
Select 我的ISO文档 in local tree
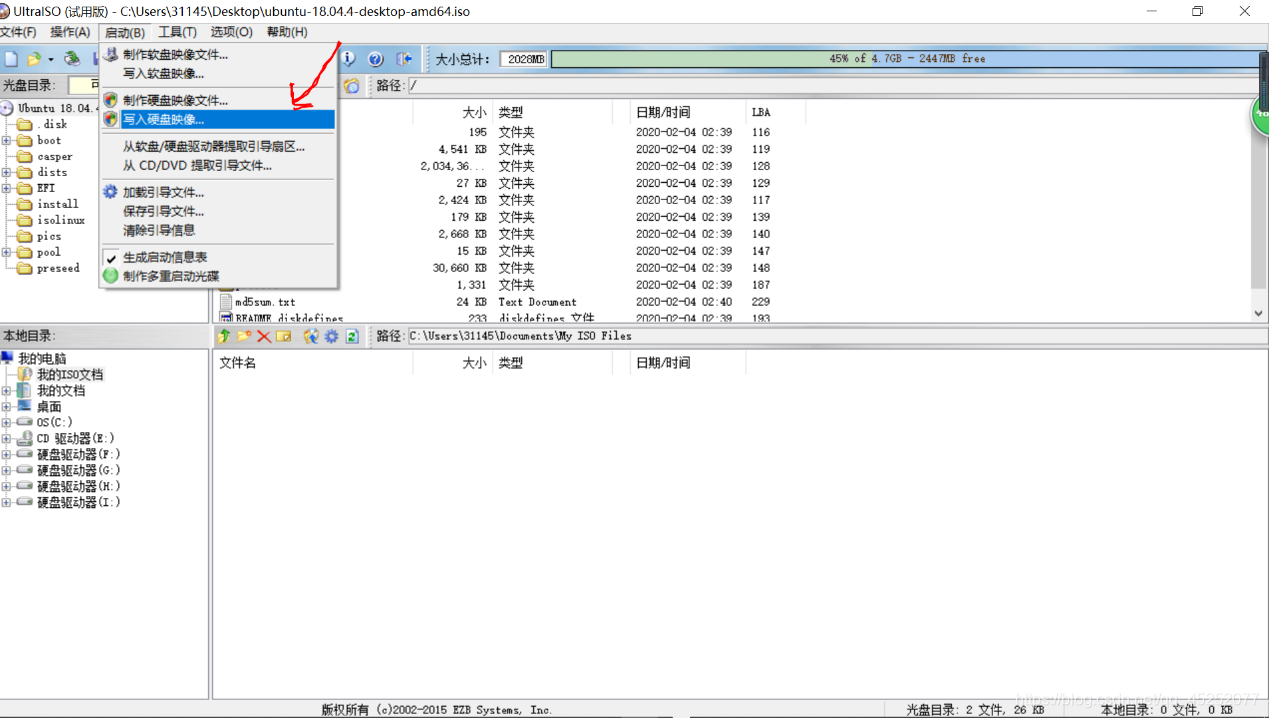pyautogui.click(x=70, y=375)
